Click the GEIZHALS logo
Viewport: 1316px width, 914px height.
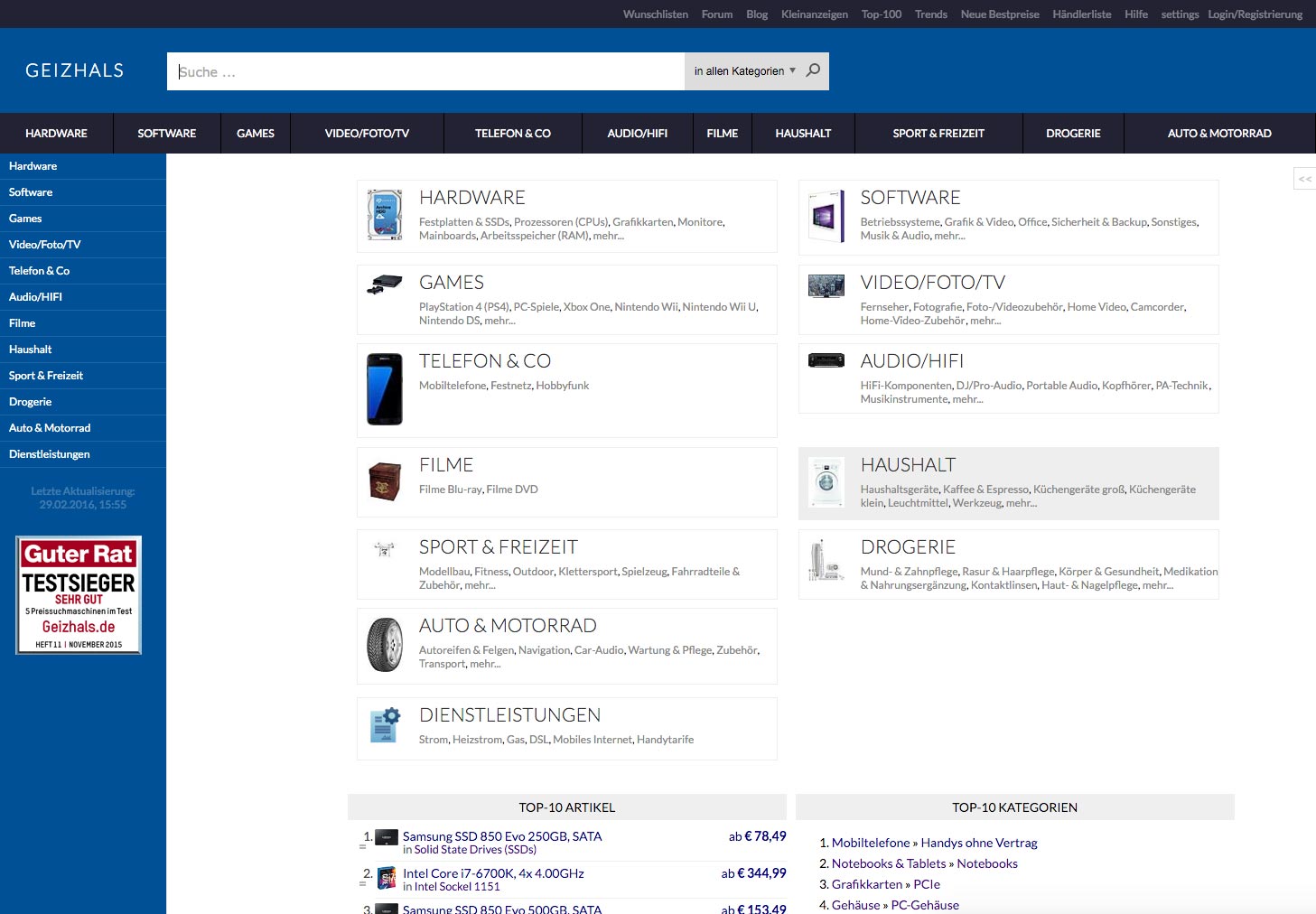tap(75, 70)
